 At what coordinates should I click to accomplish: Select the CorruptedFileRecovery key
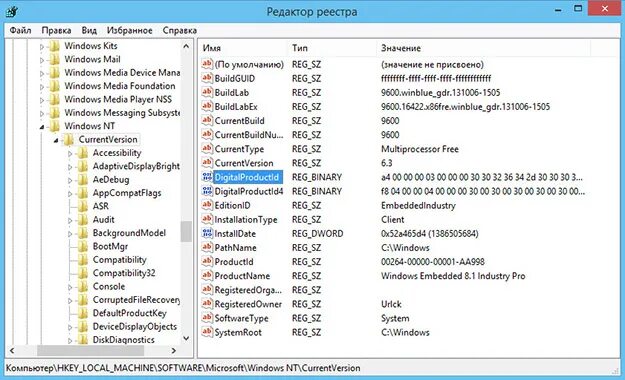click(x=136, y=300)
